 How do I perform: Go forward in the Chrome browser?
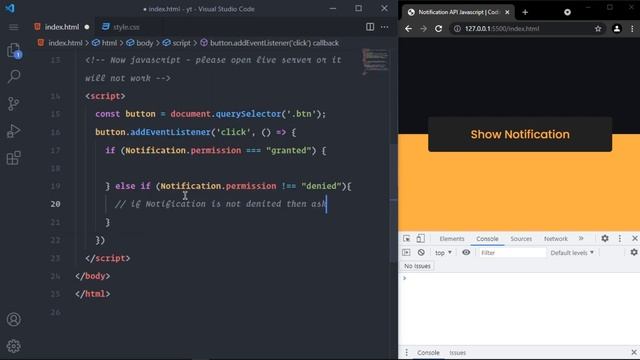pos(423,29)
